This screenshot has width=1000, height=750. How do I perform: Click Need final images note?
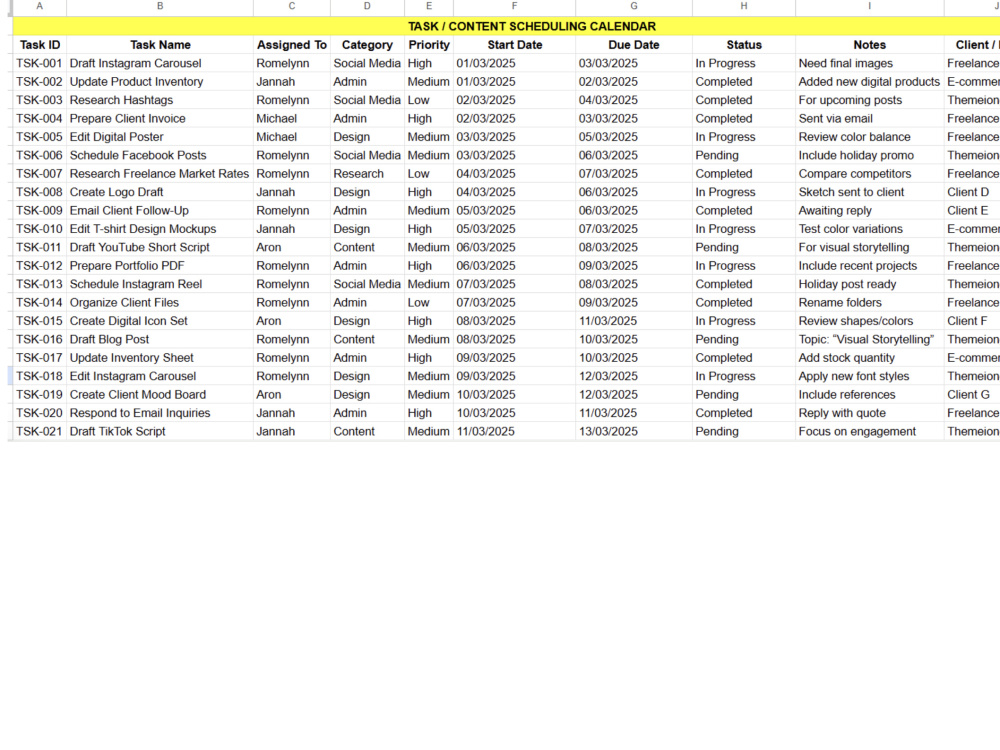click(869, 63)
